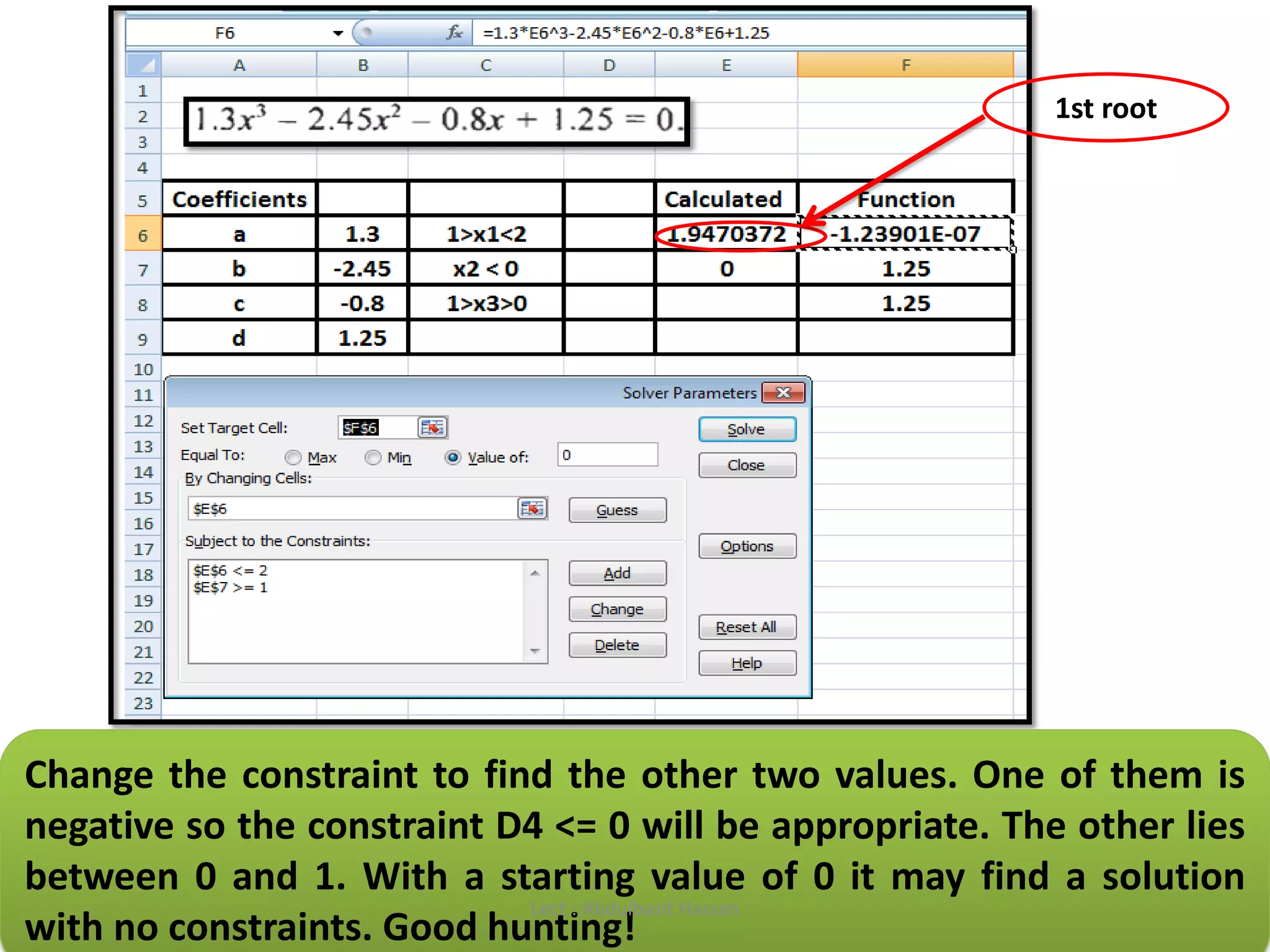Select the Min radio button

click(x=373, y=457)
